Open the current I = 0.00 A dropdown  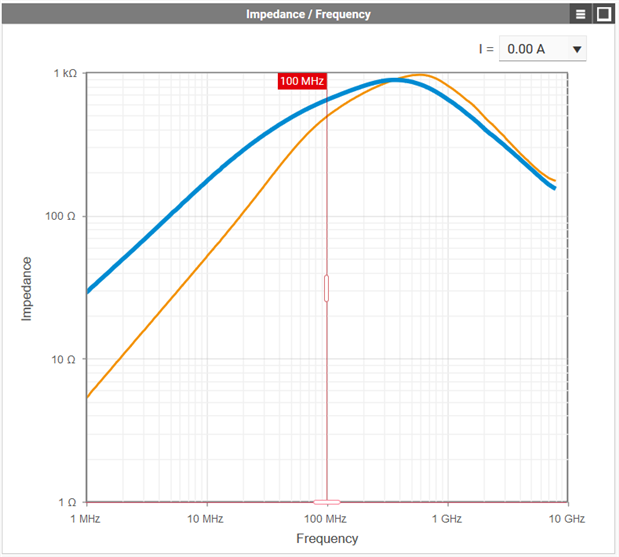tap(542, 49)
